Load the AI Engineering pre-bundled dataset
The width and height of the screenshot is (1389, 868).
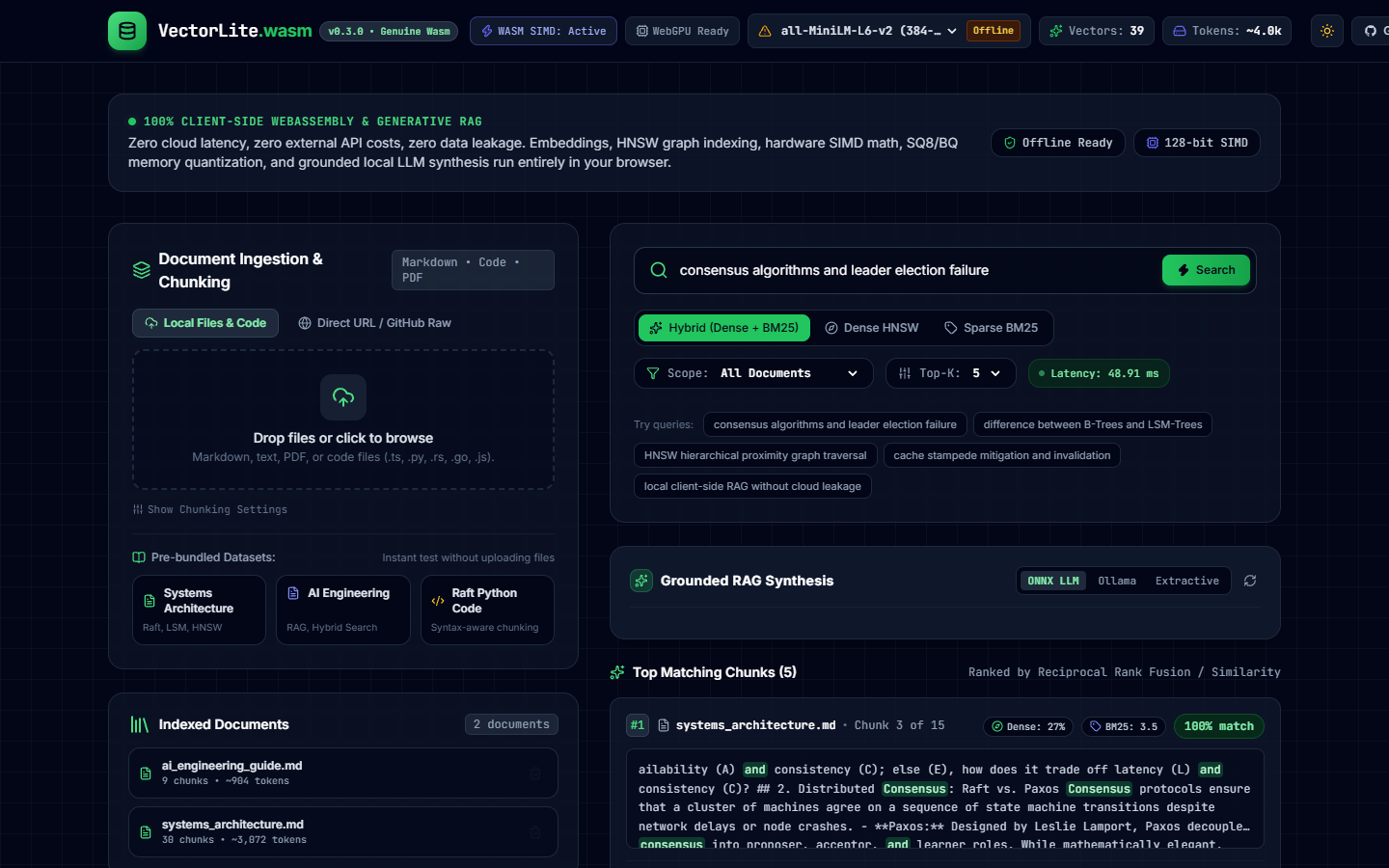[343, 610]
